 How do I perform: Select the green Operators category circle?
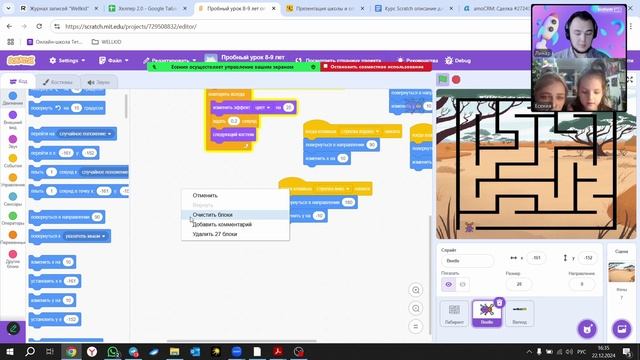pos(13,216)
